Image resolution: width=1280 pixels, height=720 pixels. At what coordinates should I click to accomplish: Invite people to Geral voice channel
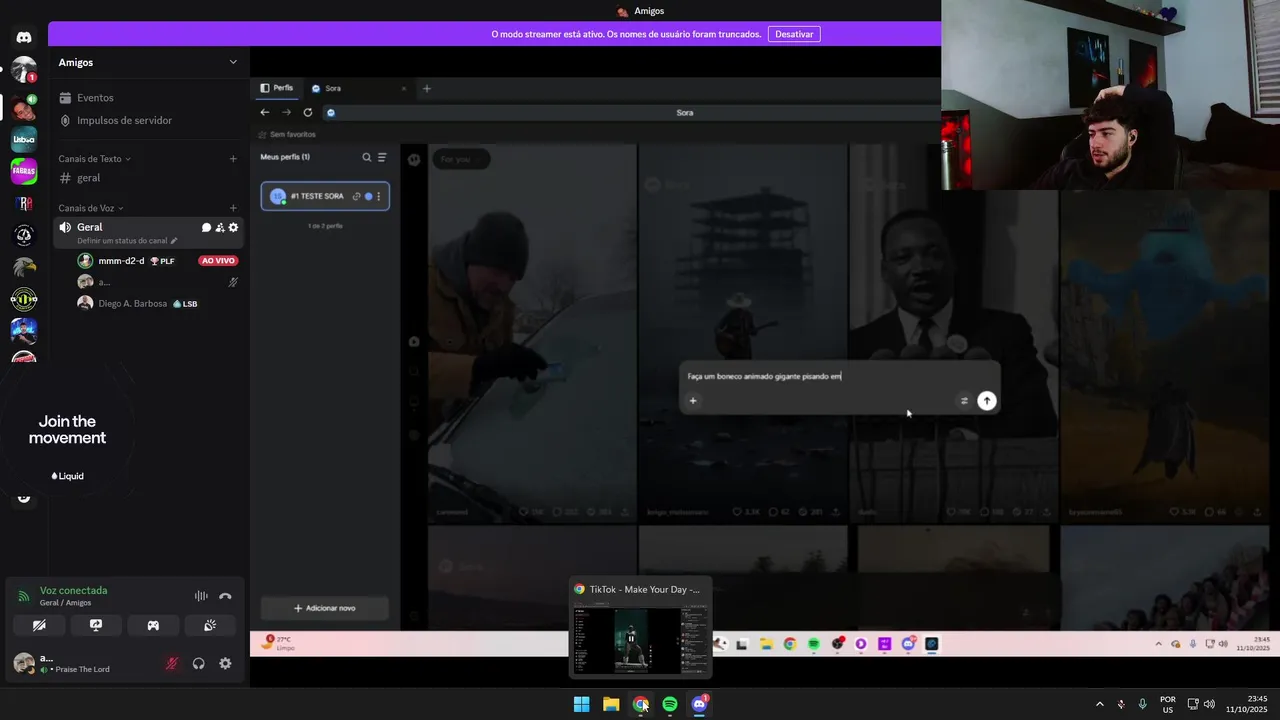(x=220, y=227)
